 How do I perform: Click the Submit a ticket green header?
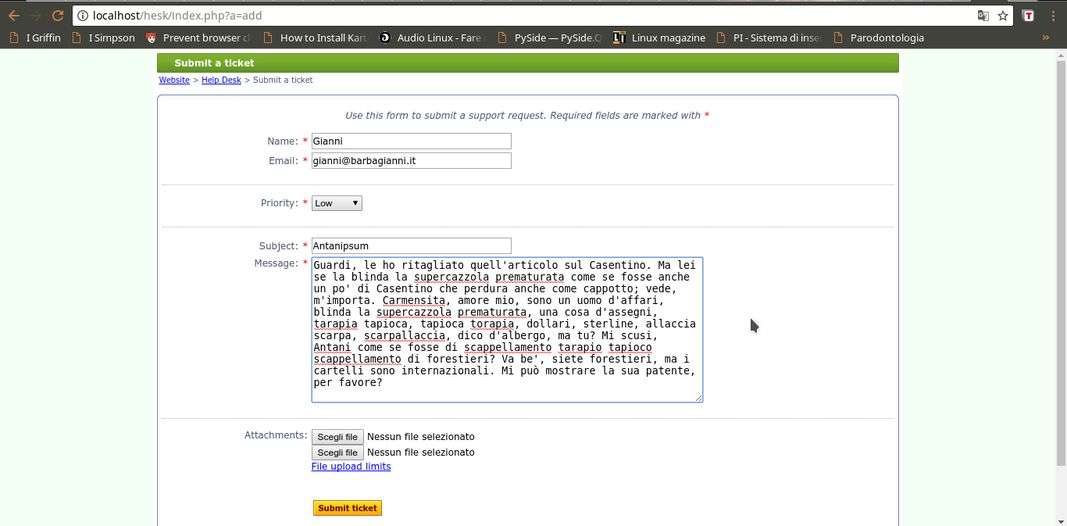(x=527, y=63)
